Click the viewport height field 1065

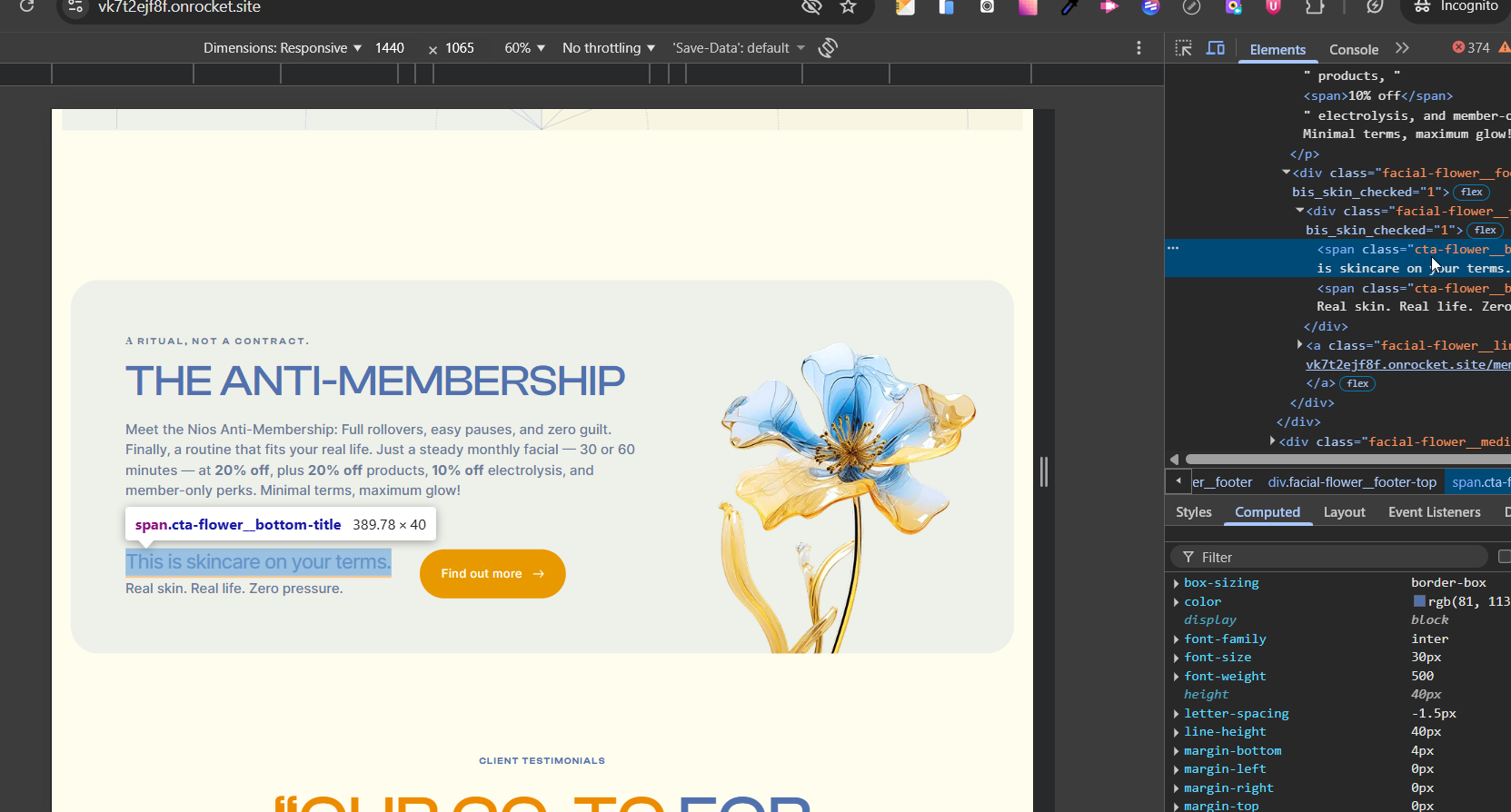pos(460,48)
